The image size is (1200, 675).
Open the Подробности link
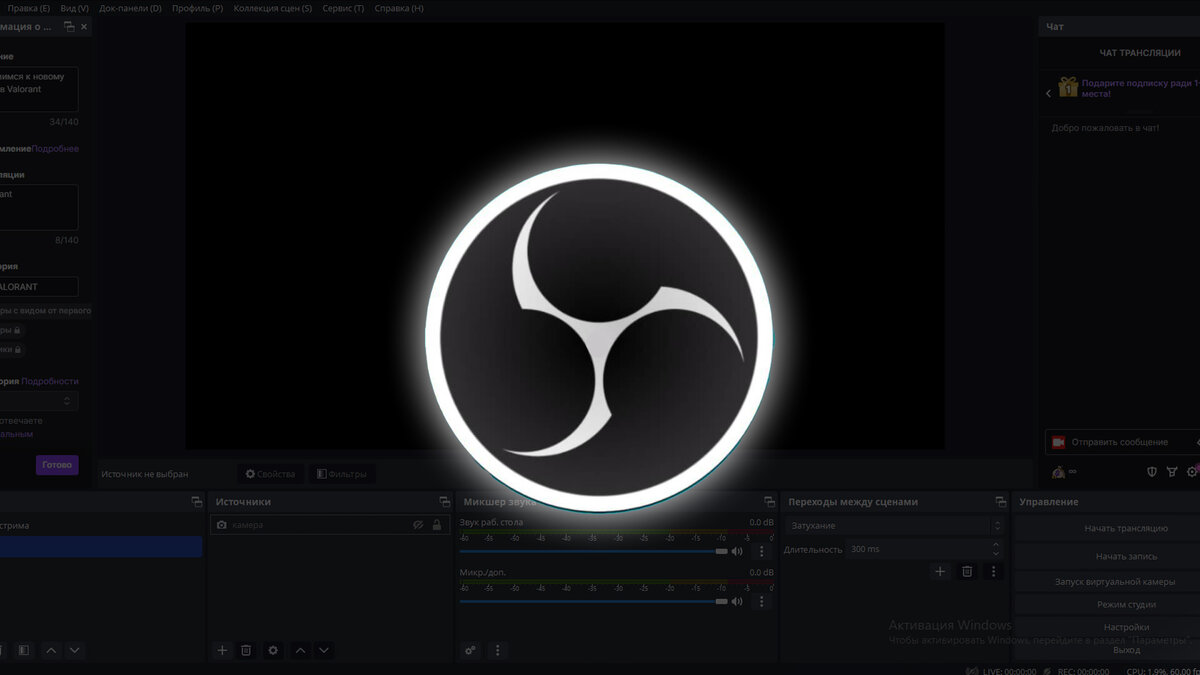coord(50,381)
